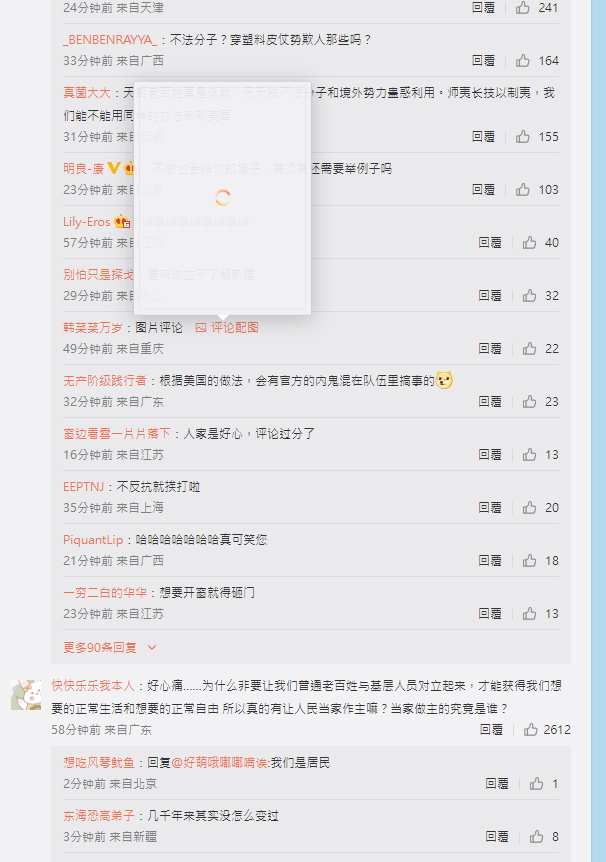Give thumbs-up to EEPTNJ's comment

point(530,507)
